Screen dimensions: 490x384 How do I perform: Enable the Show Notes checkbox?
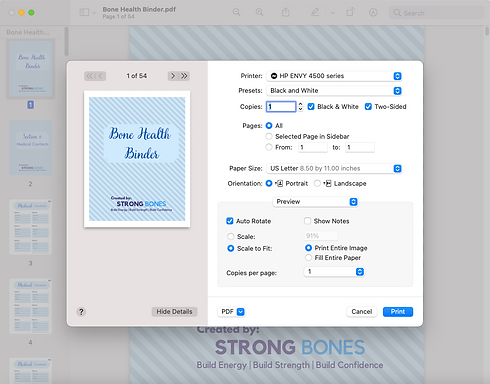(x=307, y=221)
